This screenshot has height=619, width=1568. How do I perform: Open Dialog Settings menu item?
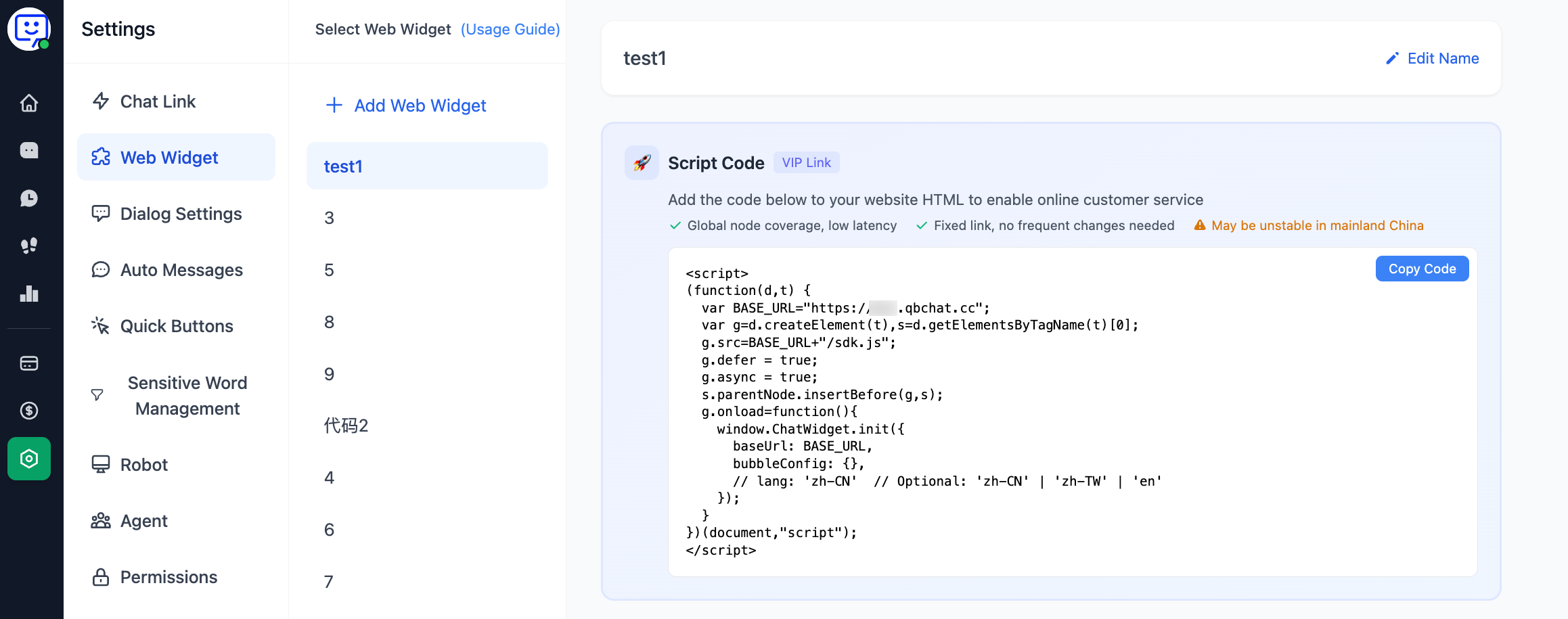click(176, 213)
